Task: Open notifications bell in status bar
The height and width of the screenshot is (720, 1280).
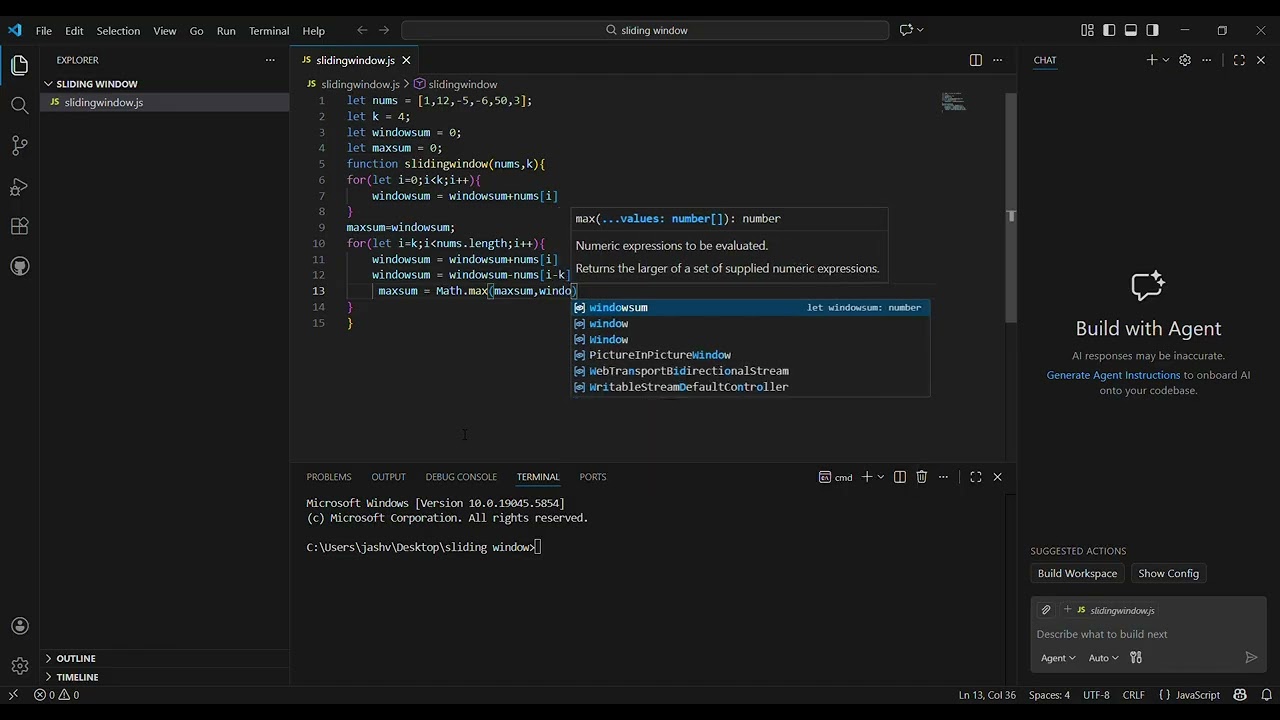Action: 1266,695
